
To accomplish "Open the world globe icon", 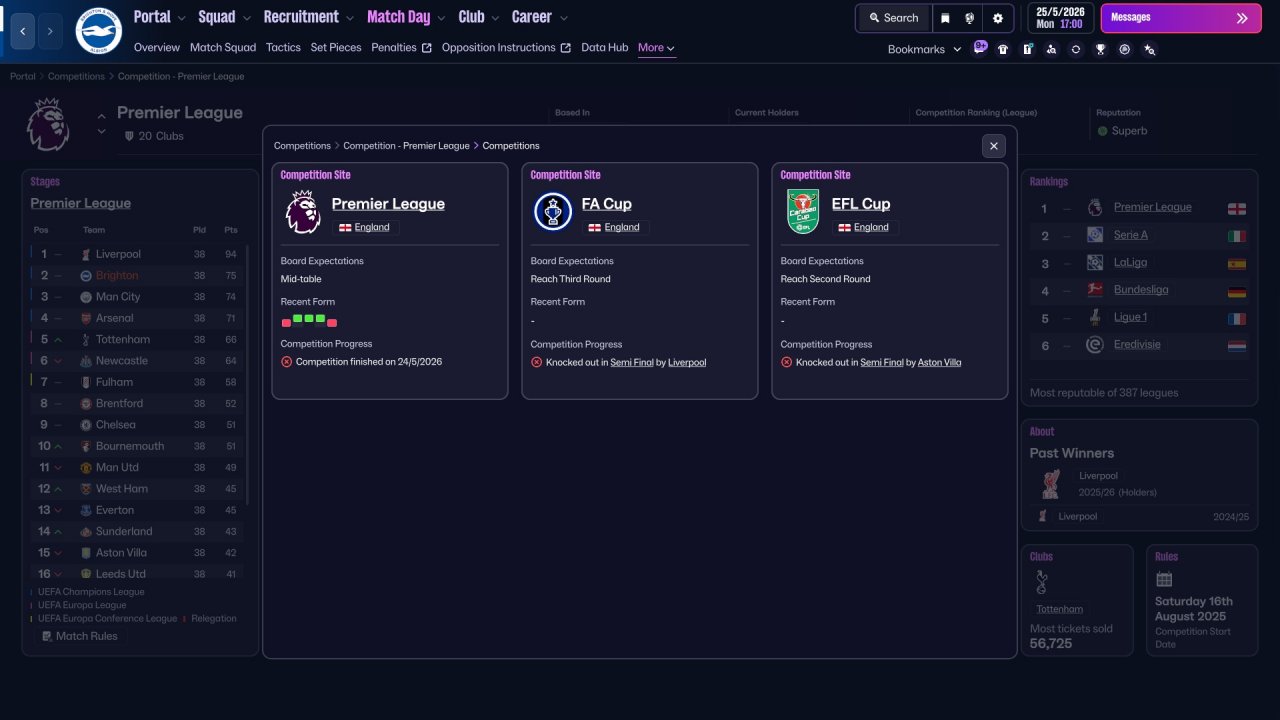I will [970, 18].
